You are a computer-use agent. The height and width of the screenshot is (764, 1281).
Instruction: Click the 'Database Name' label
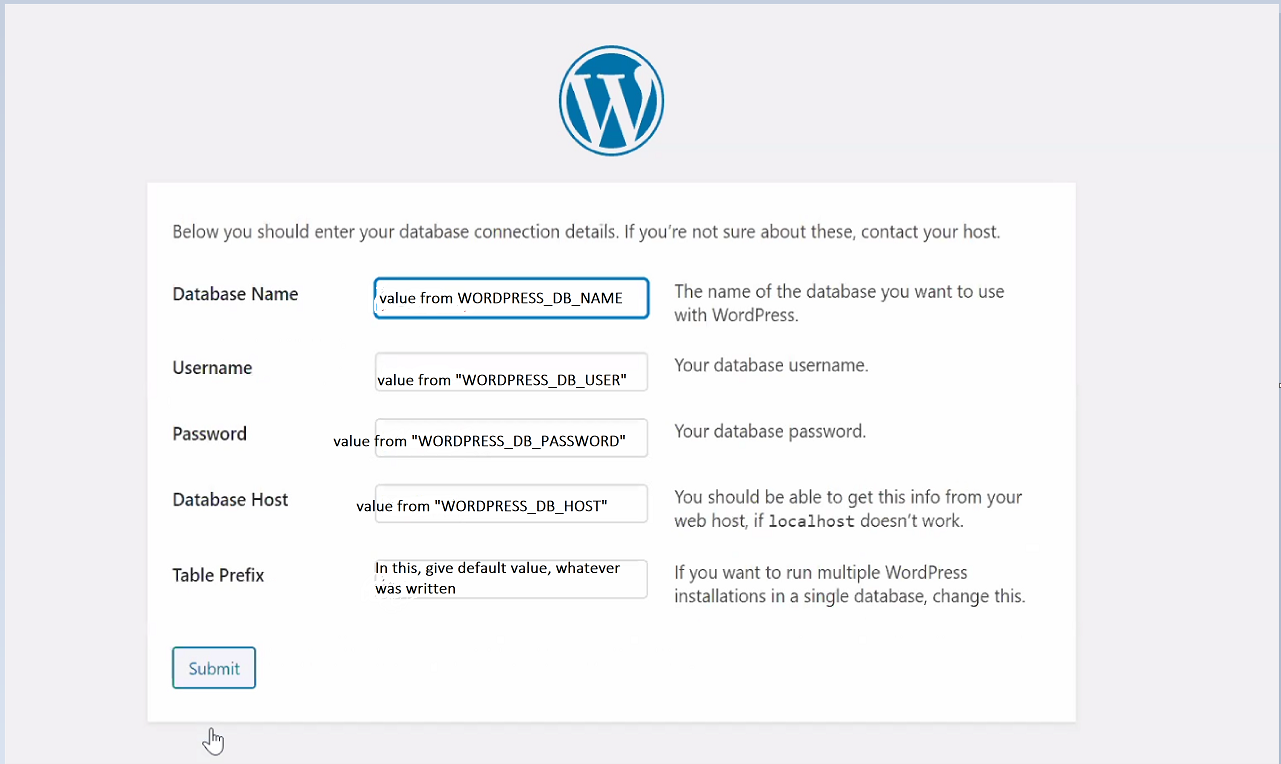(235, 294)
